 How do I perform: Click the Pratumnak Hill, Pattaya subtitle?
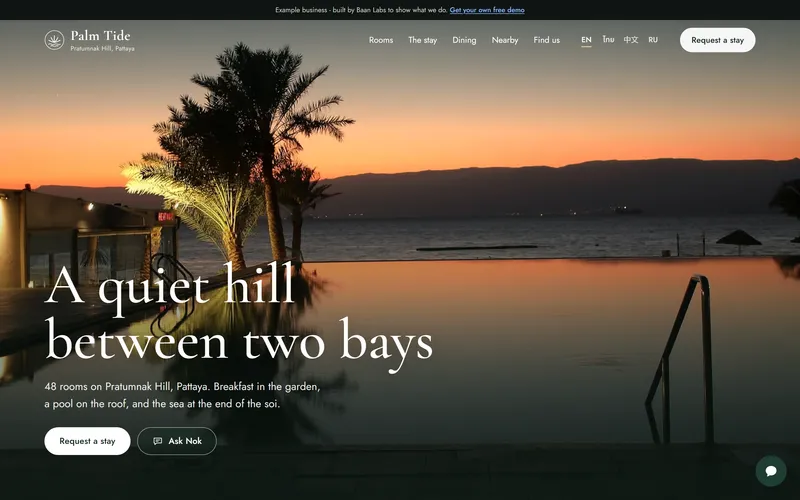103,48
